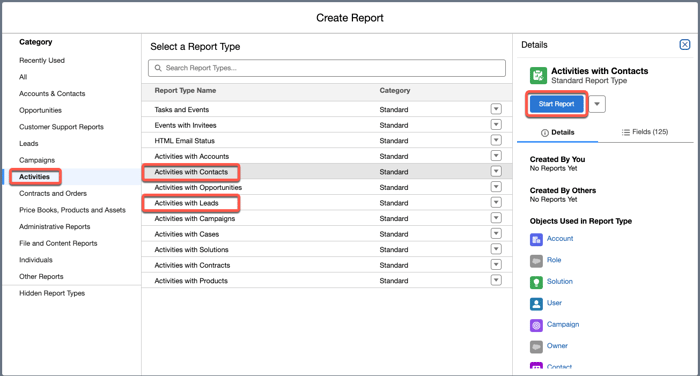
Task: Open the Owner object link
Action: tap(557, 346)
